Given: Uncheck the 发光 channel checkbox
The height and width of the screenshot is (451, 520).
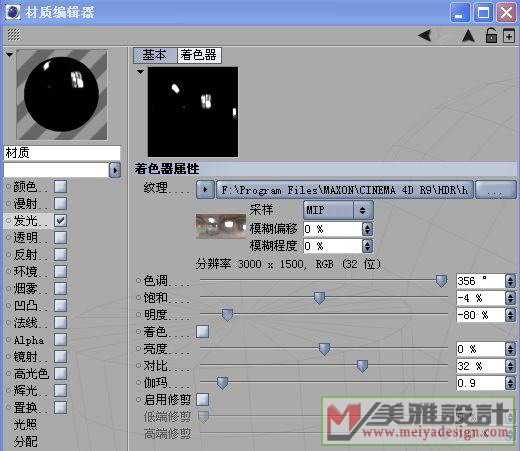Looking at the screenshot, I should 60,220.
